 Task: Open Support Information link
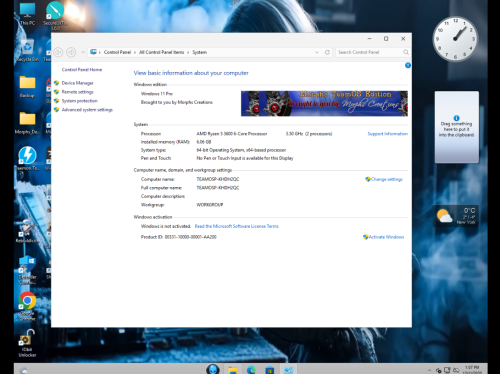click(x=387, y=134)
